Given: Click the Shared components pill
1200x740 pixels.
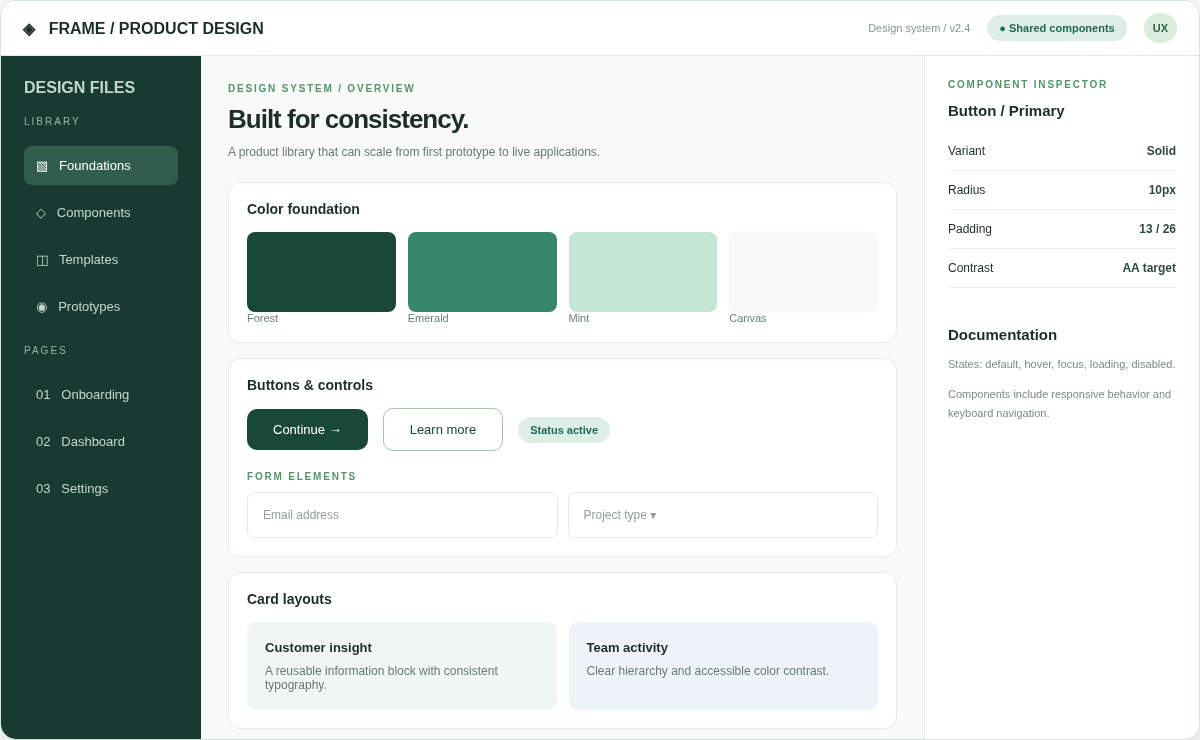Looking at the screenshot, I should (1057, 28).
